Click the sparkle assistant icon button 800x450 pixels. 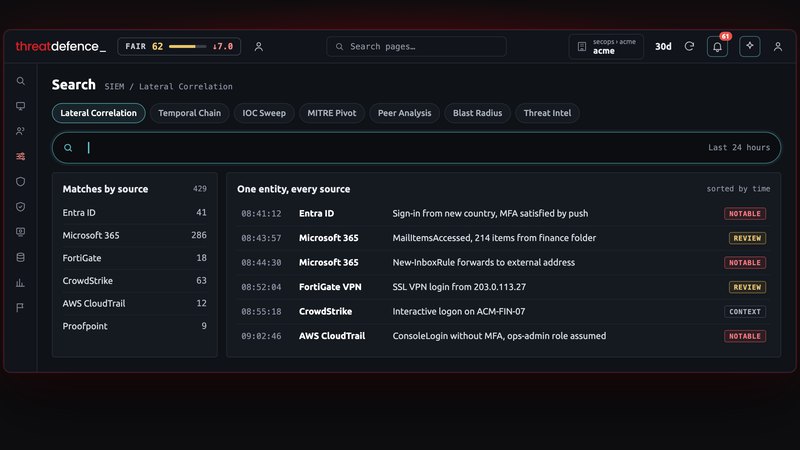[x=749, y=46]
